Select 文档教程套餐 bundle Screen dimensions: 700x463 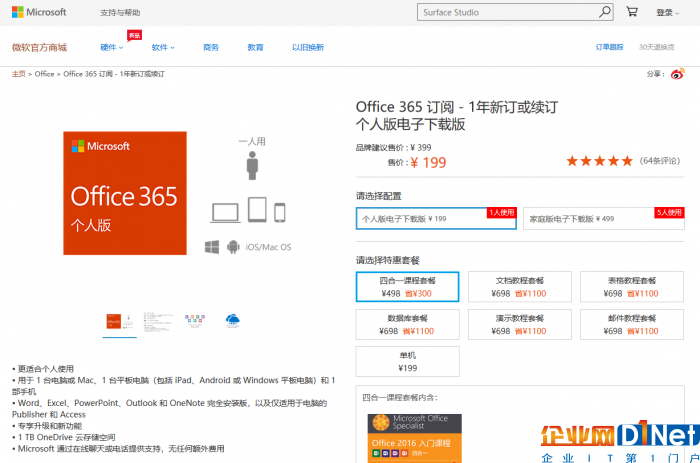pyautogui.click(x=520, y=287)
